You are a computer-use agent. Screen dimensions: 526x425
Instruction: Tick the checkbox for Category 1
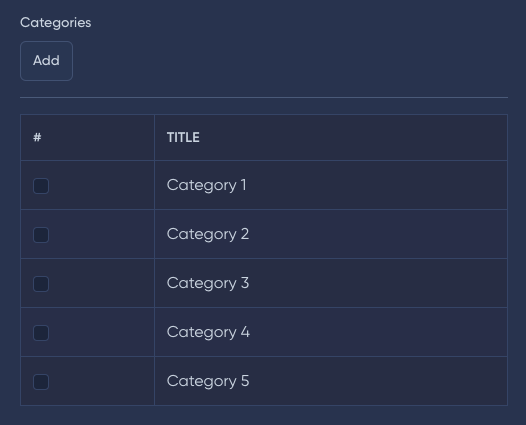(x=41, y=186)
